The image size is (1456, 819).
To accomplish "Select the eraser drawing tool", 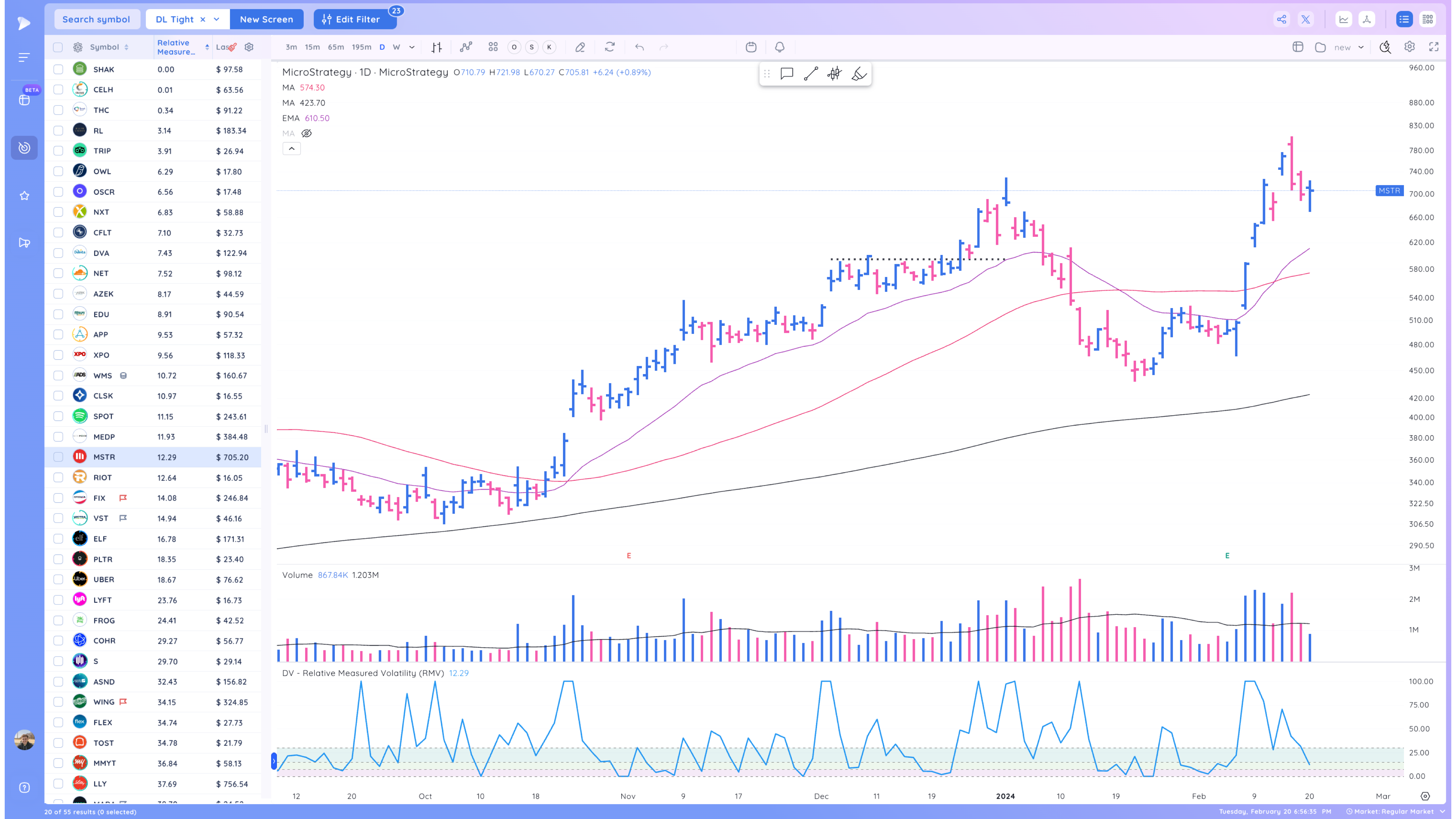I will click(x=580, y=47).
